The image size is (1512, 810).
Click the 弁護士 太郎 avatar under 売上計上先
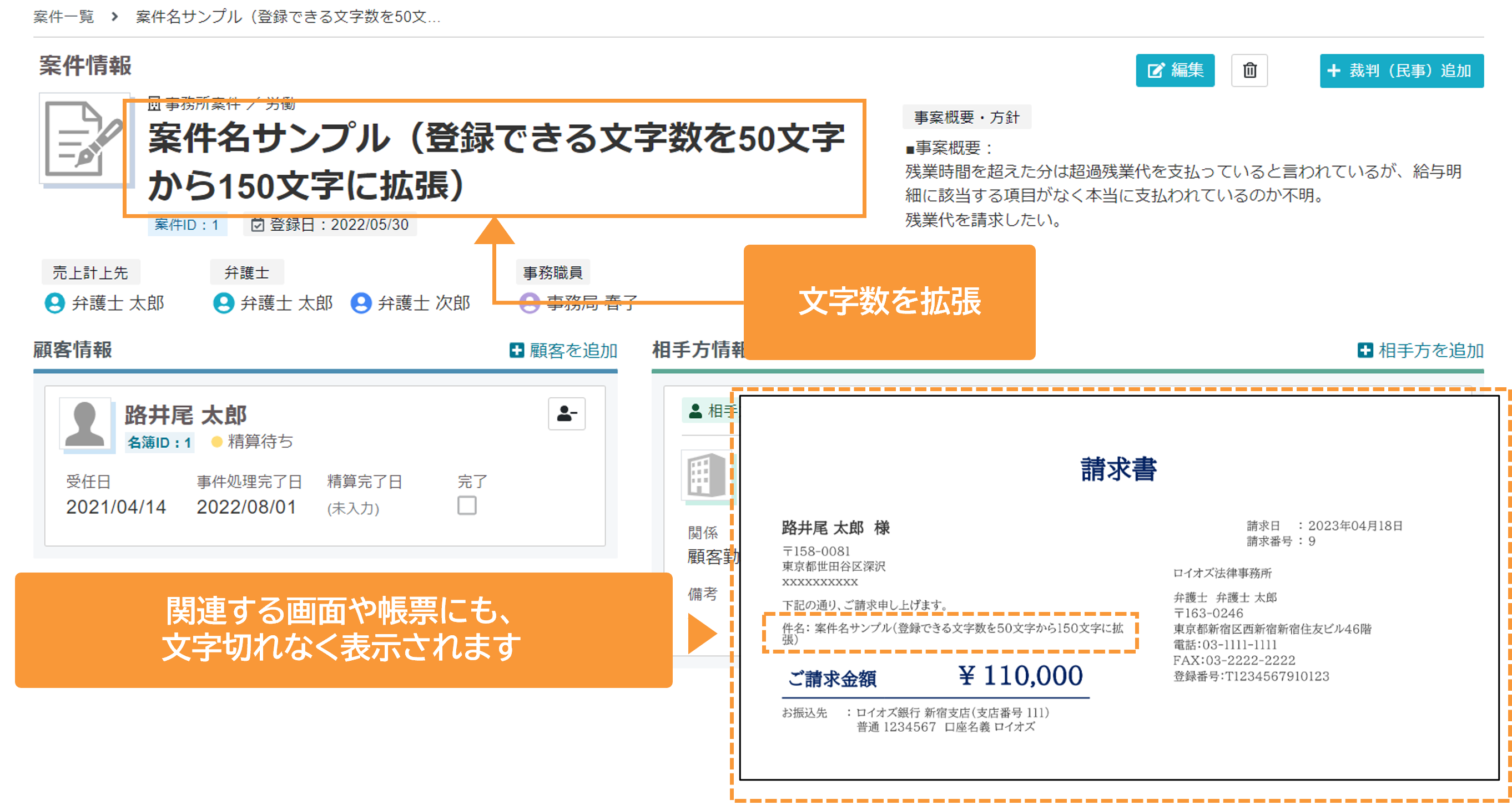tap(54, 303)
